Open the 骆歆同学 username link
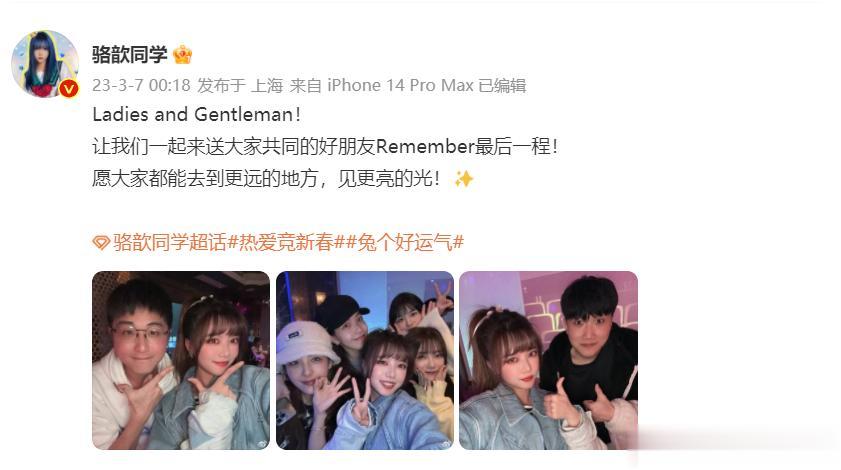This screenshot has width=841, height=470. click(x=129, y=54)
